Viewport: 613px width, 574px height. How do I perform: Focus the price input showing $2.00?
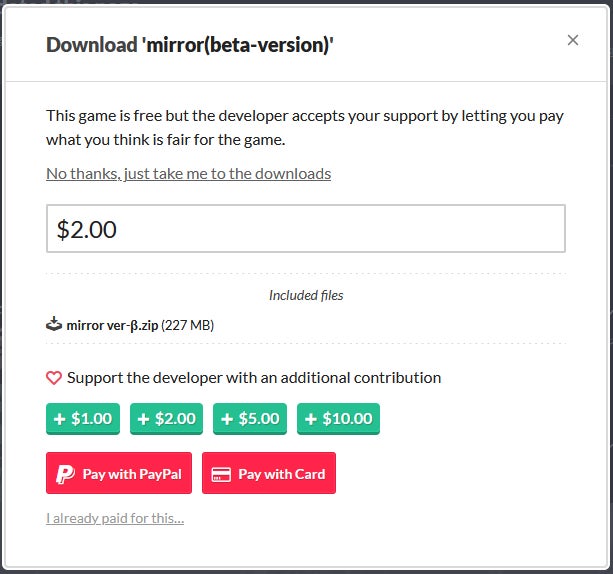[x=305, y=229]
